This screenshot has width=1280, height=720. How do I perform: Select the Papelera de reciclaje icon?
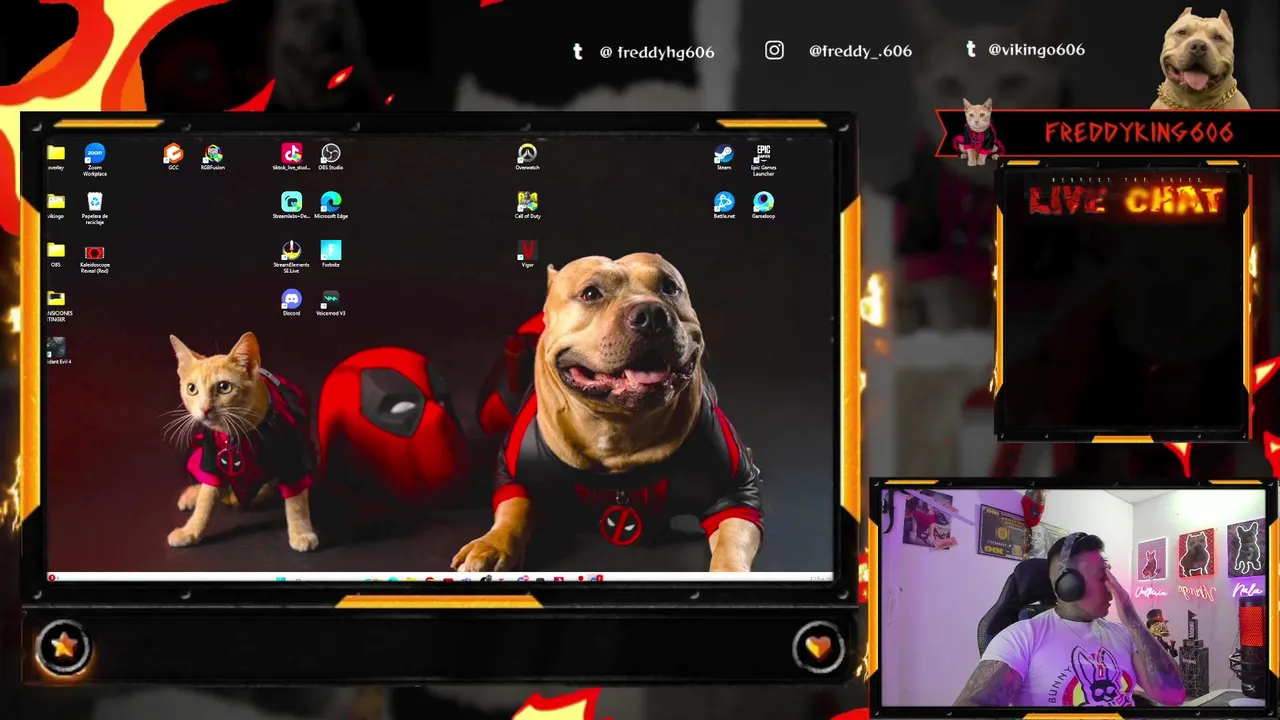[95, 209]
